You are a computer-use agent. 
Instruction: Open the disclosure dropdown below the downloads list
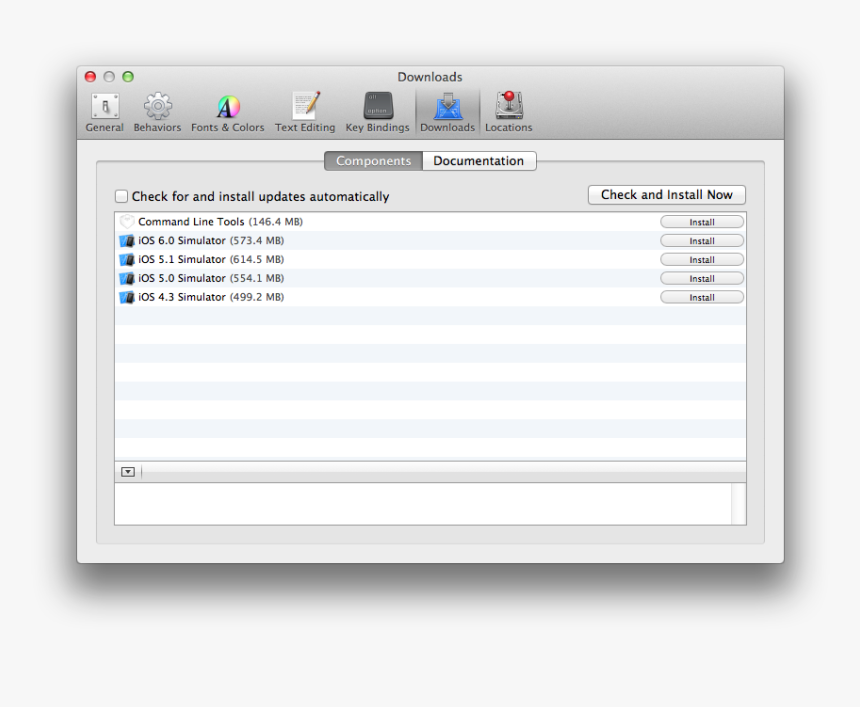coord(126,471)
